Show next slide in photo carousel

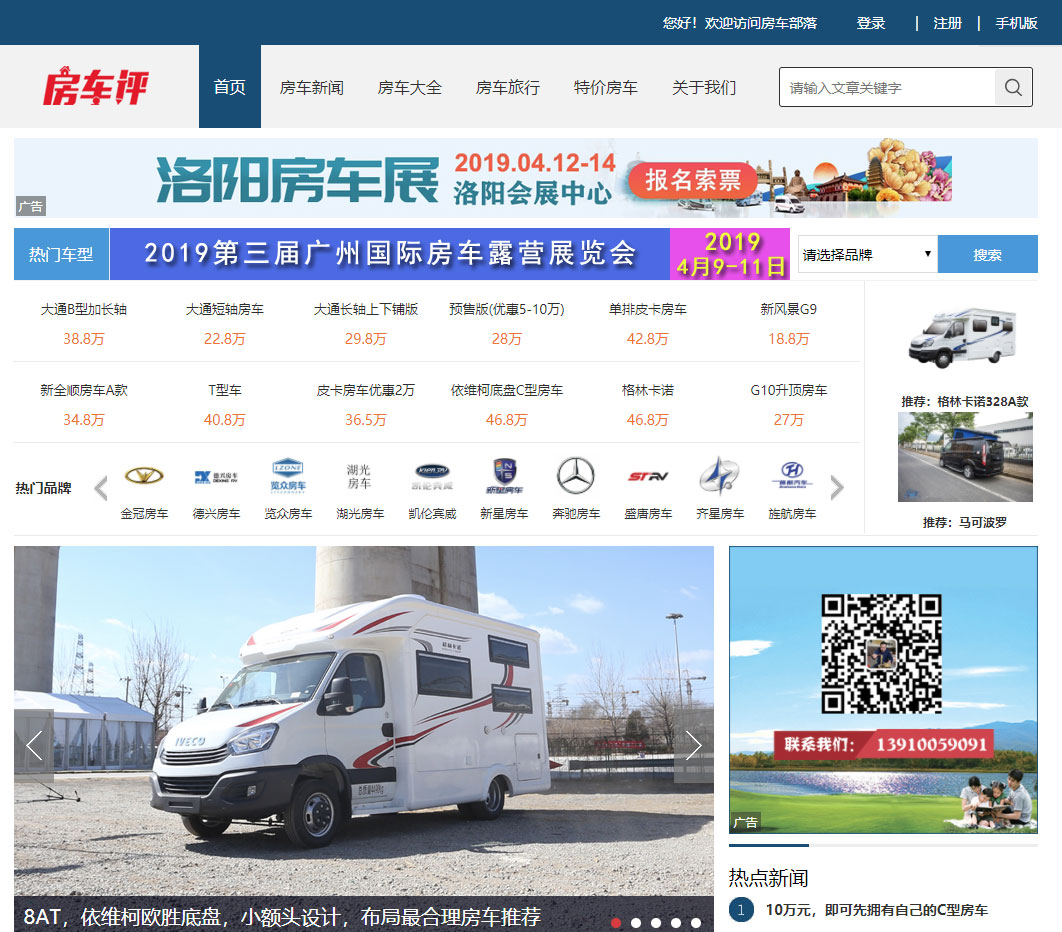coord(693,745)
